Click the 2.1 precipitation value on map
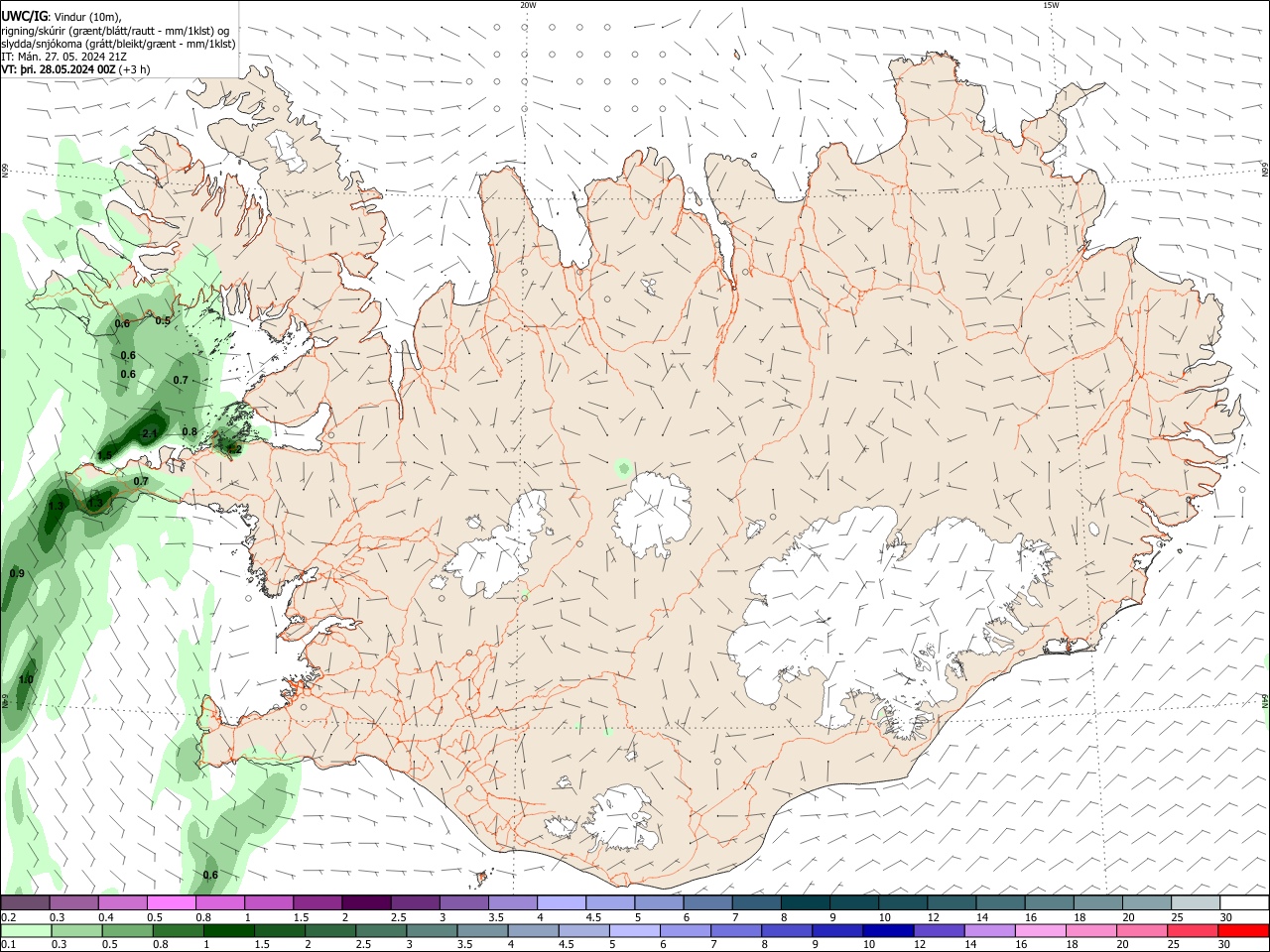This screenshot has height=952, width=1270. [150, 434]
